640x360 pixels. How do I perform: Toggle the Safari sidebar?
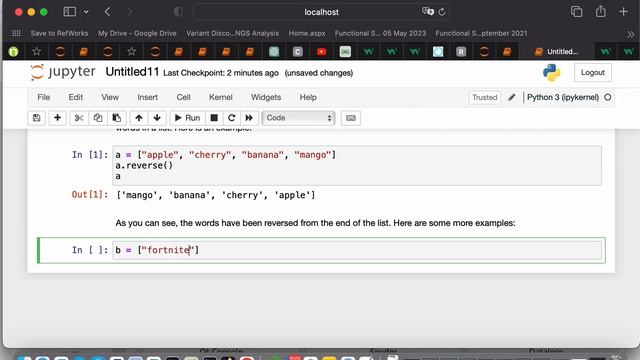(69, 11)
